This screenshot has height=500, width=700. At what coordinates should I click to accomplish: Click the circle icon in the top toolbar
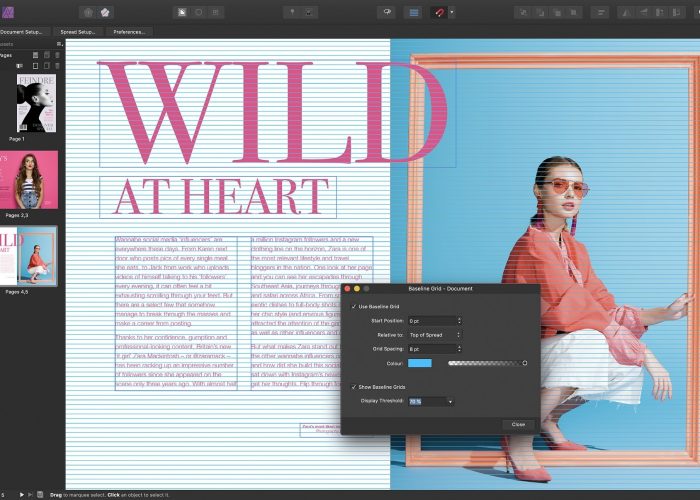click(199, 12)
